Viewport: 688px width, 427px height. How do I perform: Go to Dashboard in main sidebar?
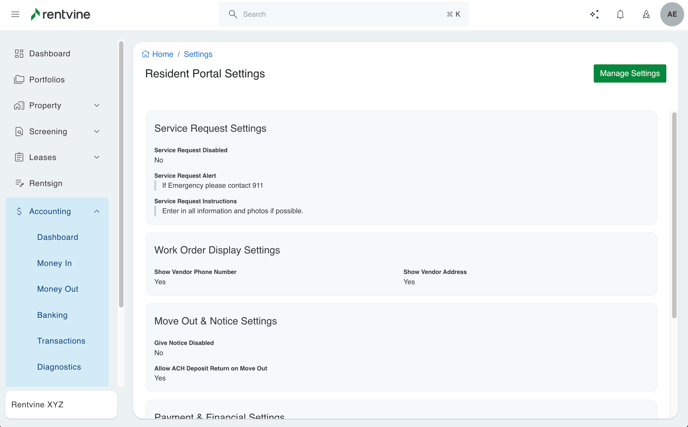[49, 53]
